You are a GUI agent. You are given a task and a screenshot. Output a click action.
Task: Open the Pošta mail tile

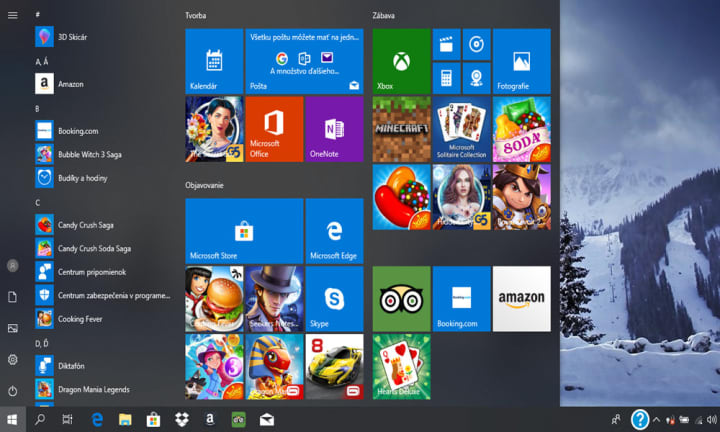(x=304, y=61)
